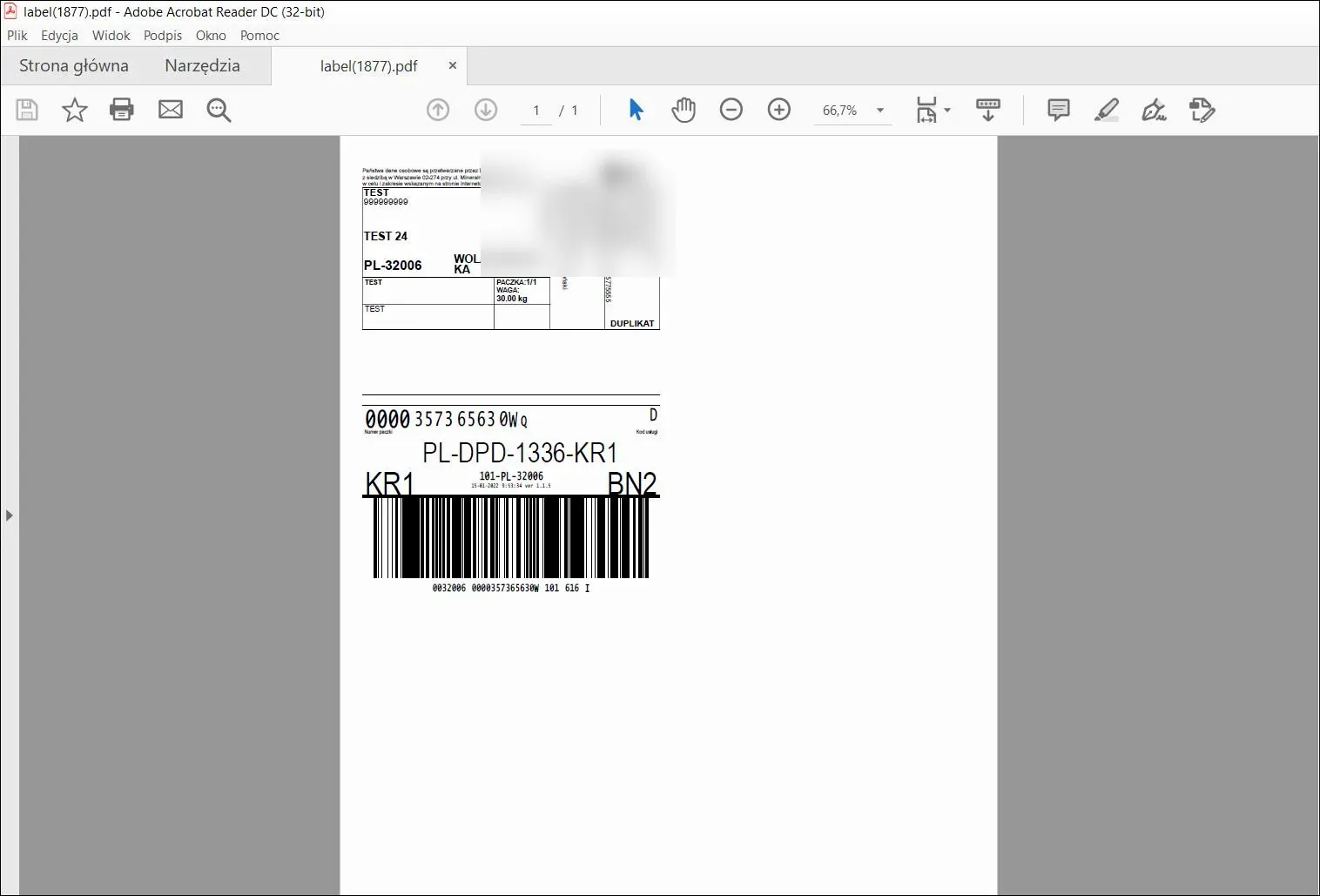Close the label(1877).pdf tab
The height and width of the screenshot is (896, 1320).
pyautogui.click(x=453, y=65)
